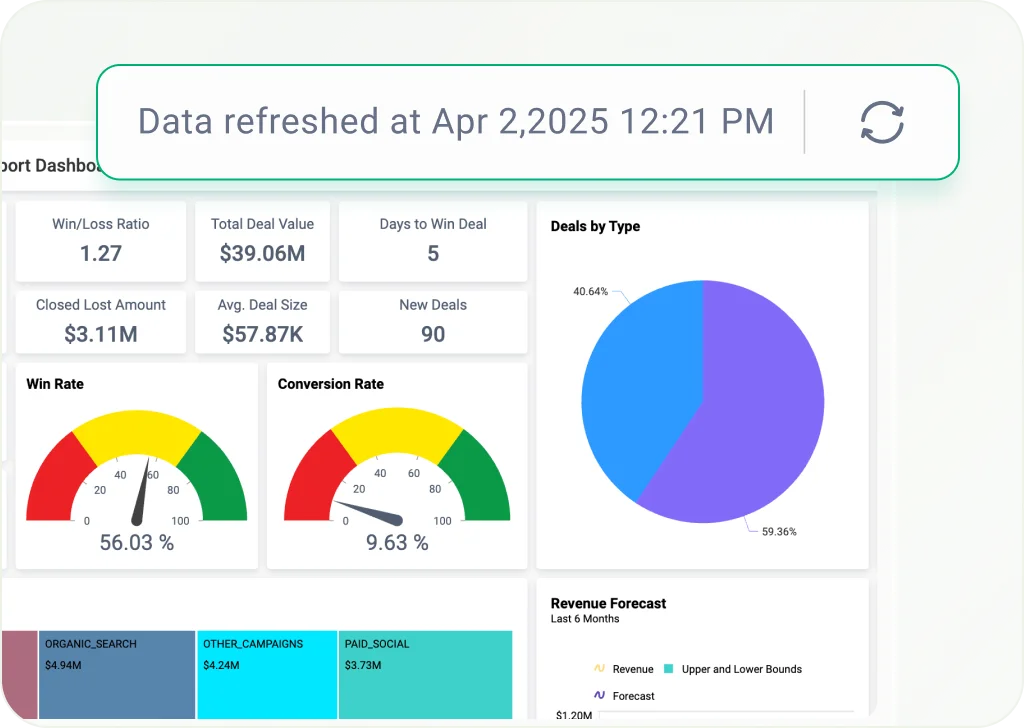Click the New Deals count card

point(432,322)
